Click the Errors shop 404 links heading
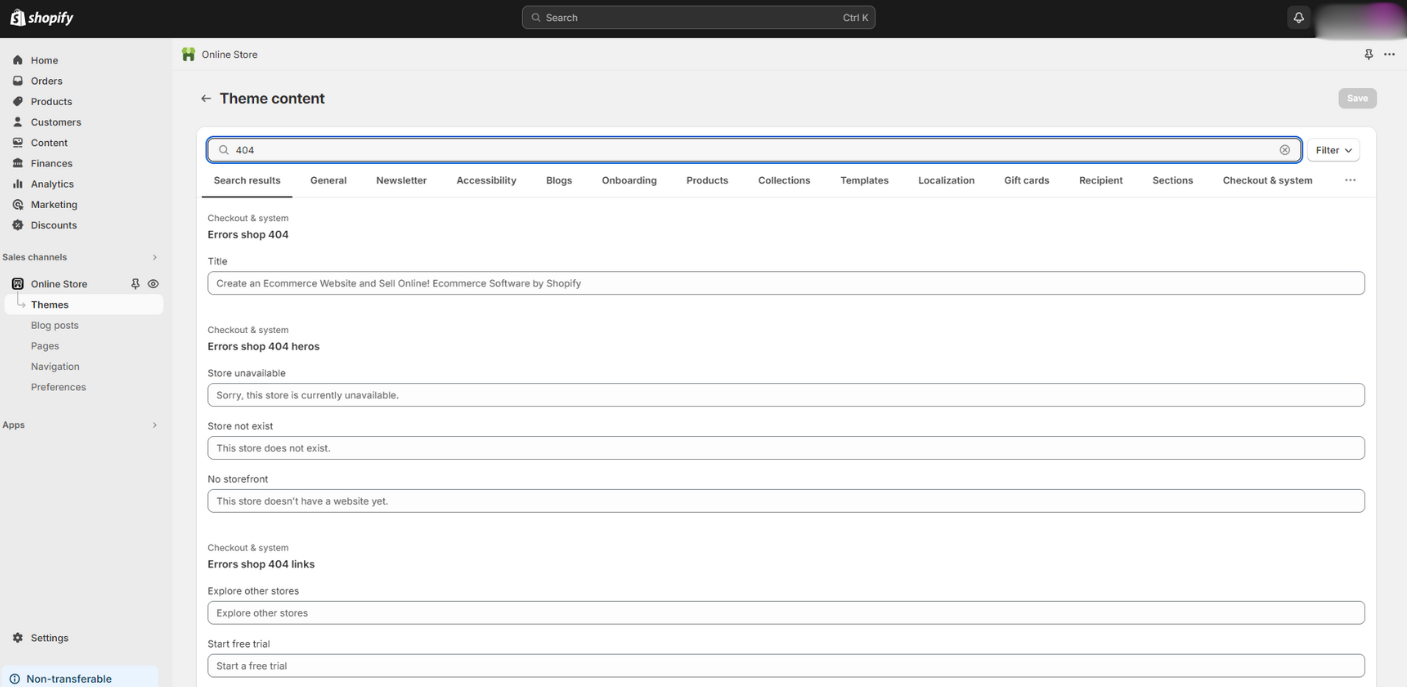The height and width of the screenshot is (687, 1407). tap(261, 565)
